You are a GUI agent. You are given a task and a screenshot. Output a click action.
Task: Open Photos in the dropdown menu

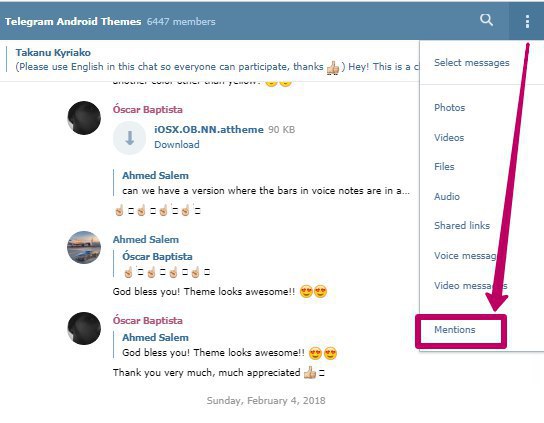[449, 108]
